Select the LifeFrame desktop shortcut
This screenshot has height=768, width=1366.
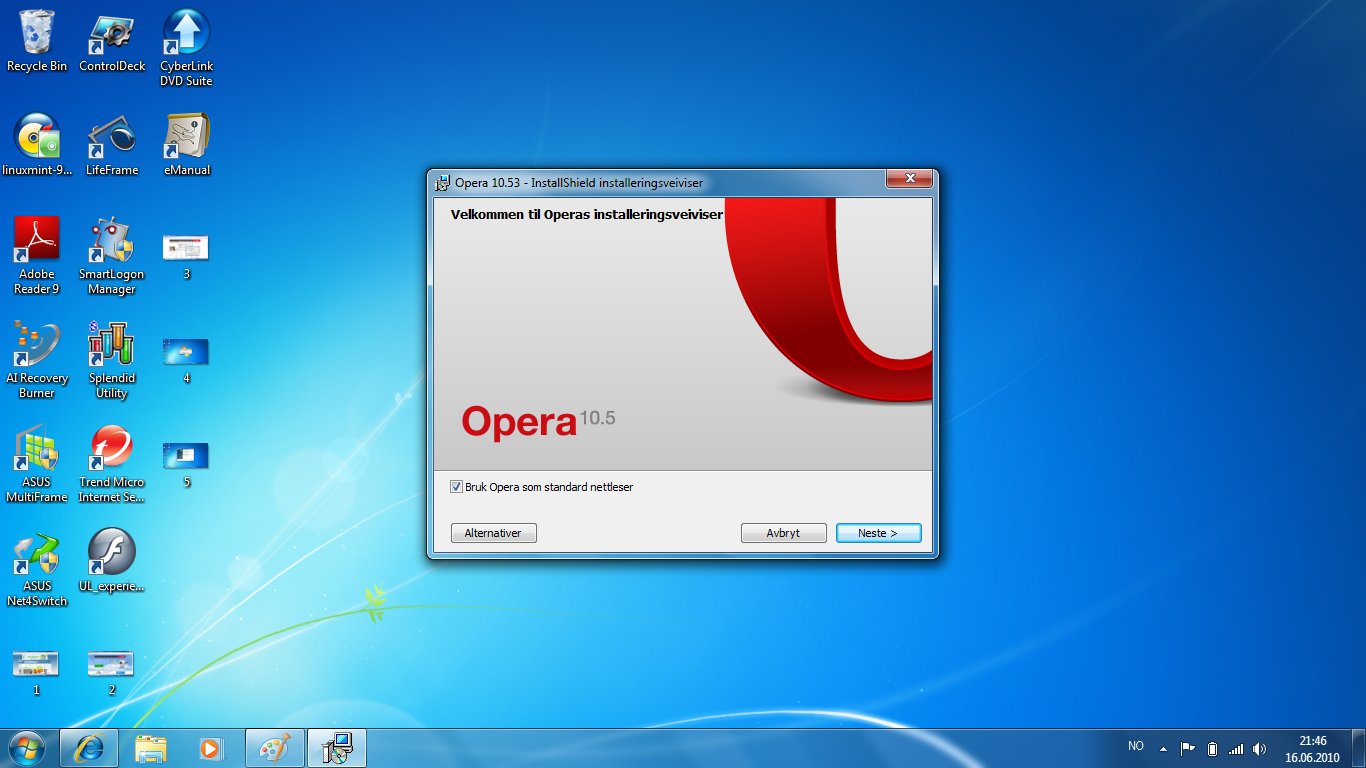pyautogui.click(x=112, y=145)
